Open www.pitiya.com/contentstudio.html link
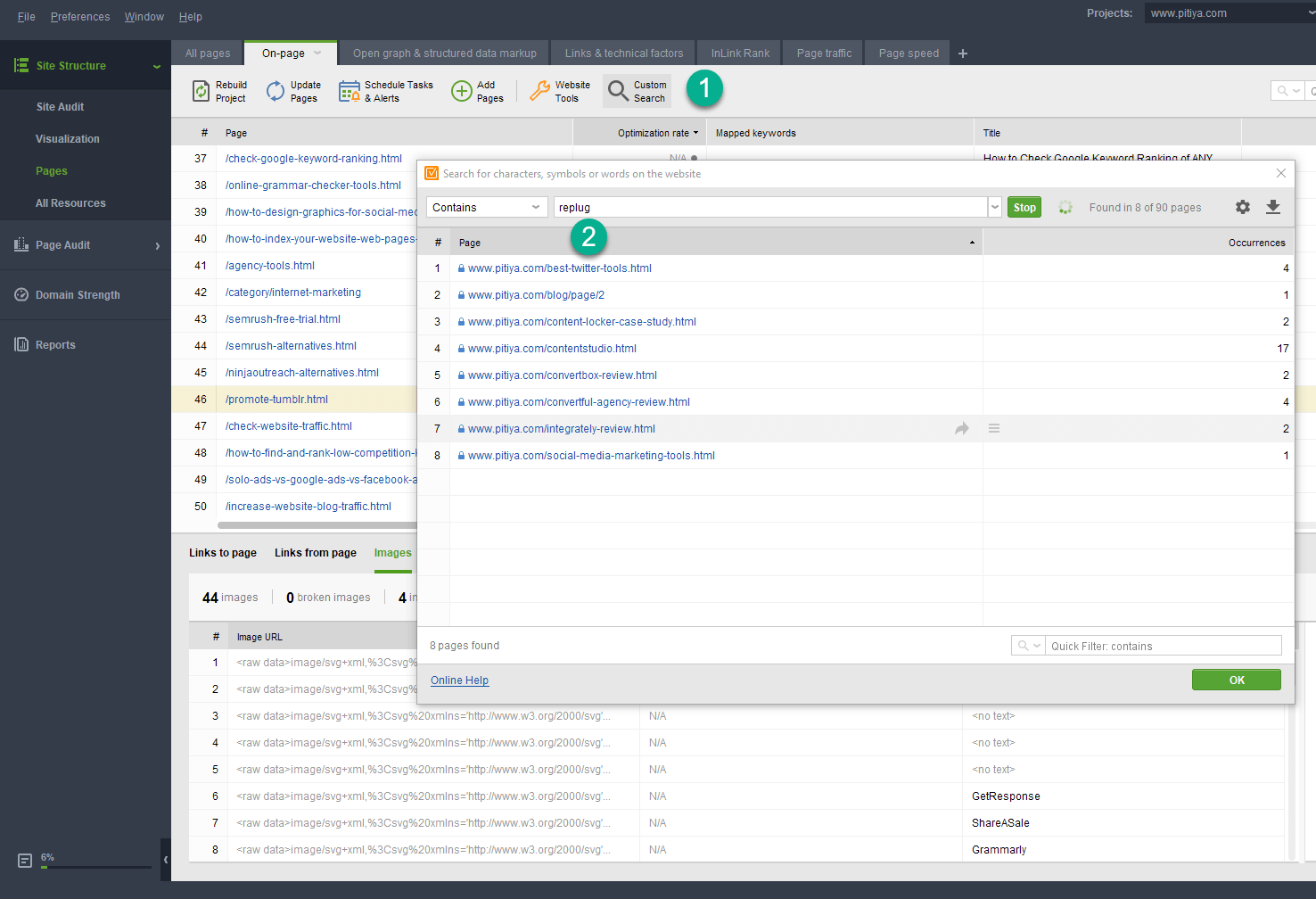This screenshot has width=1316, height=899. tap(552, 349)
